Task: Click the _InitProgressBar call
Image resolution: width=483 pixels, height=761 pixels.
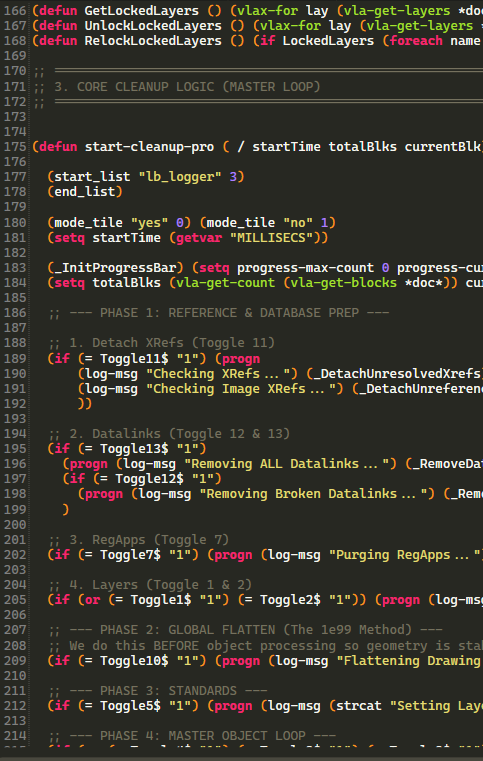Action: pyautogui.click(x=115, y=268)
